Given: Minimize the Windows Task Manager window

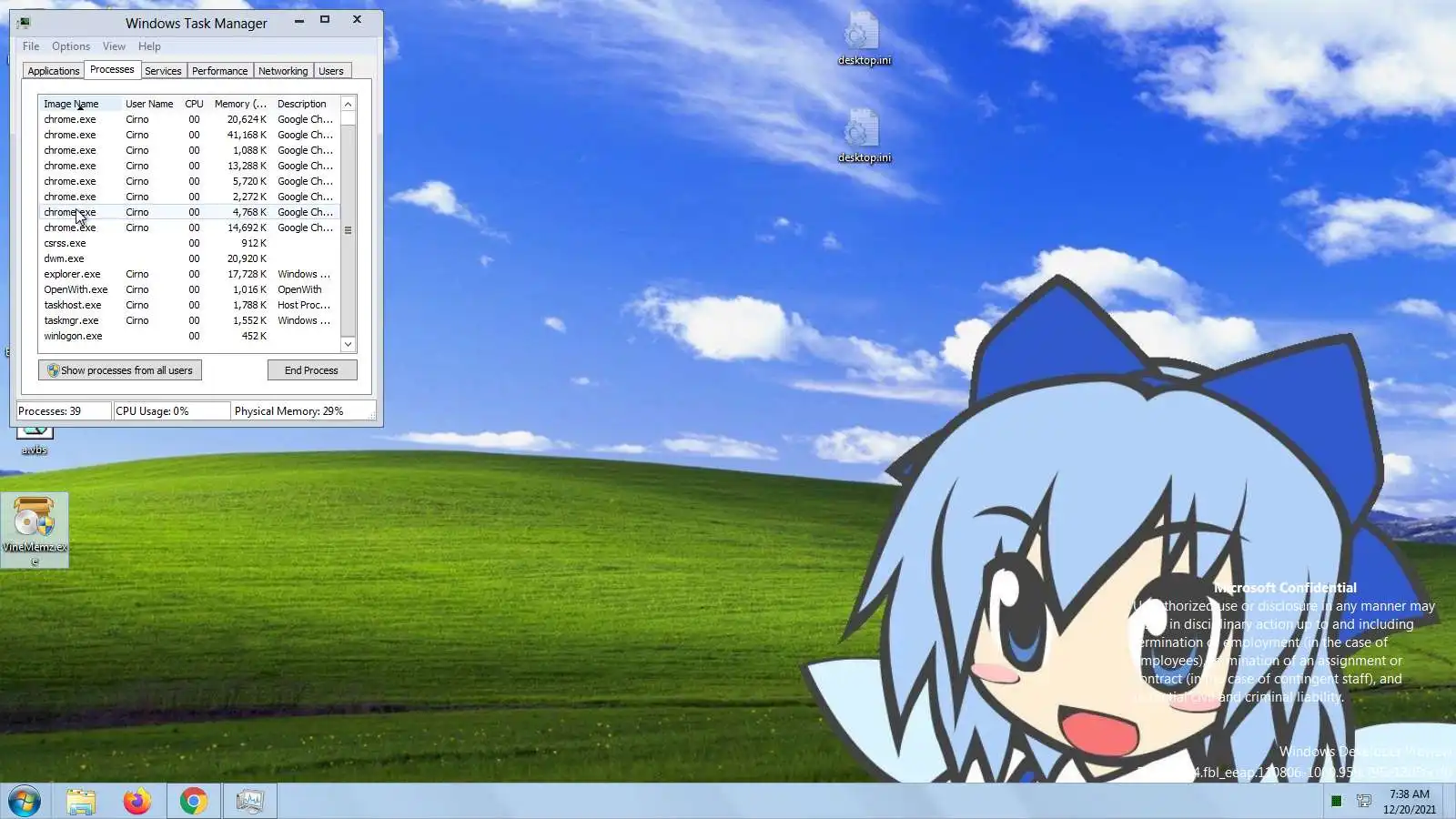Looking at the screenshot, I should pos(298,20).
